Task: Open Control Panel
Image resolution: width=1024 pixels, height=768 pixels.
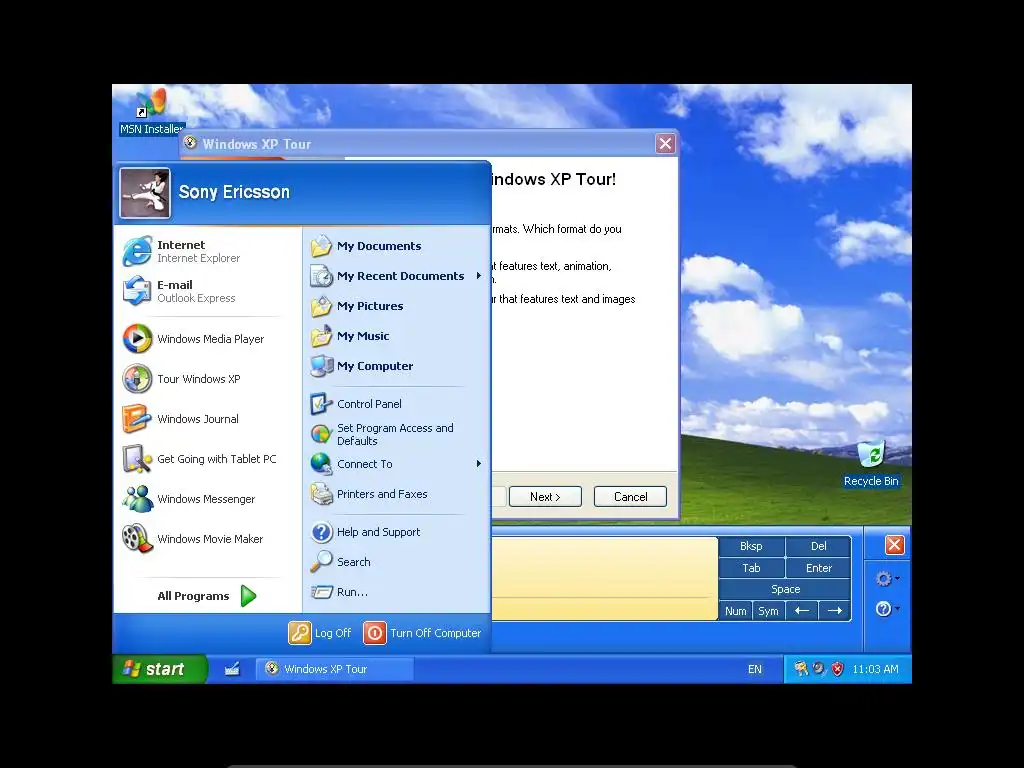Action: tap(396, 404)
